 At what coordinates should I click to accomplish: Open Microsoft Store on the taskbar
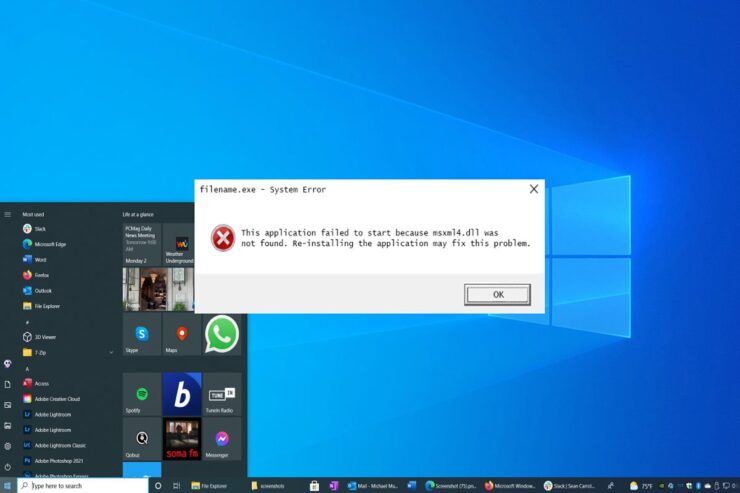tap(314, 485)
